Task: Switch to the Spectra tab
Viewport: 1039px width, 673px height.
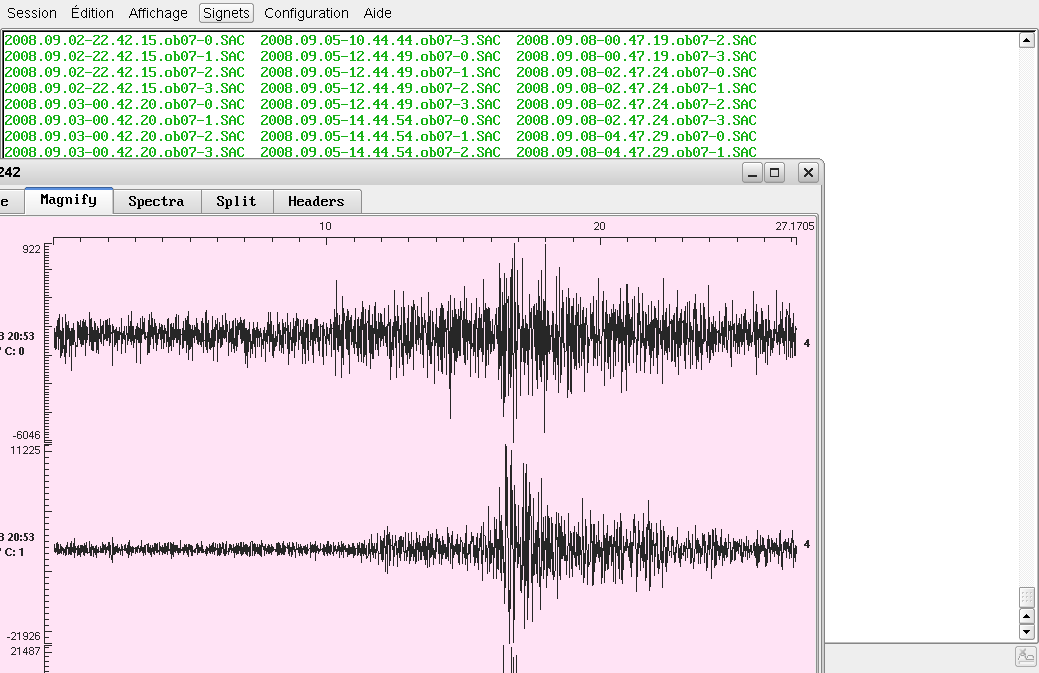Action: point(156,201)
